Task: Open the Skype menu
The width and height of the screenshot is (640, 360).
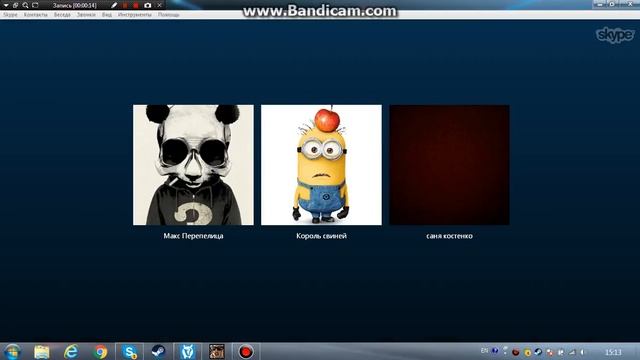Action: [10, 15]
